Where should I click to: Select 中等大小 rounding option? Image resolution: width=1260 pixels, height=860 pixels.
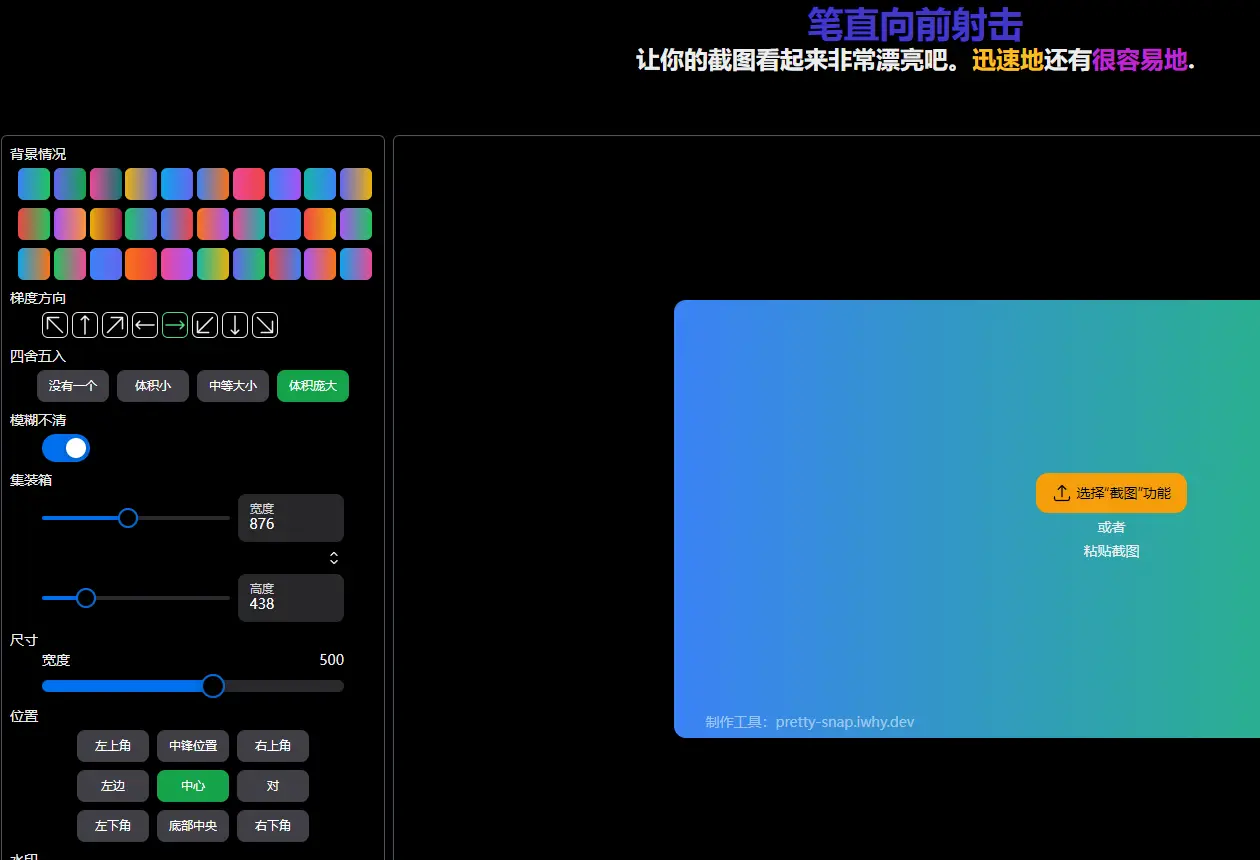233,386
